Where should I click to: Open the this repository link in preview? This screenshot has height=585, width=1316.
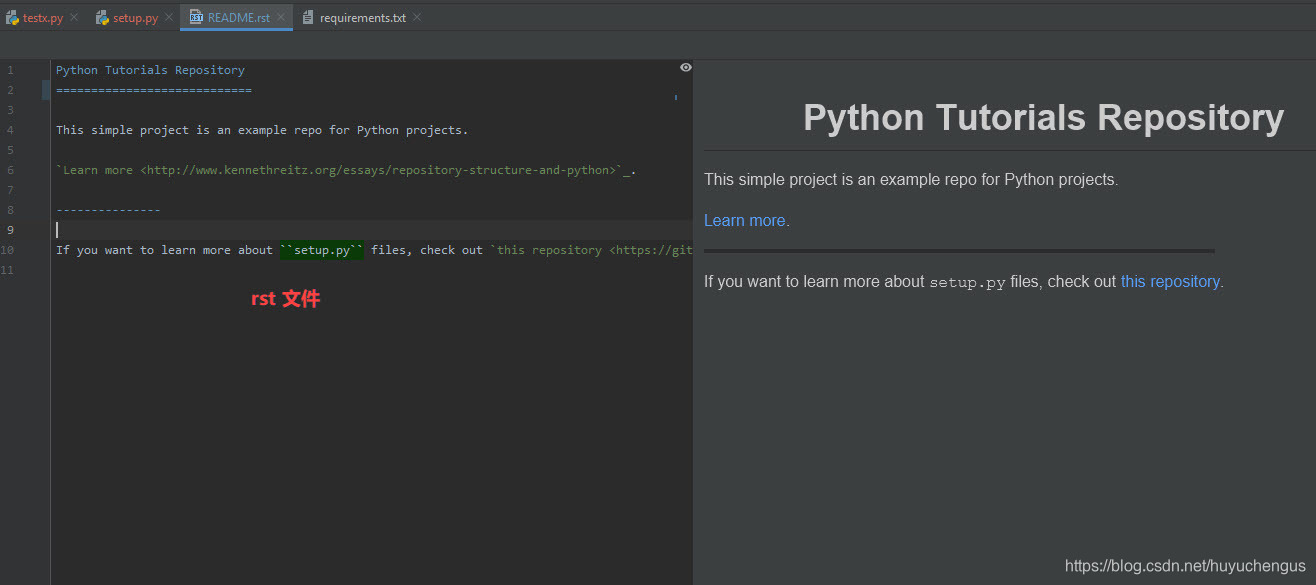(1169, 281)
